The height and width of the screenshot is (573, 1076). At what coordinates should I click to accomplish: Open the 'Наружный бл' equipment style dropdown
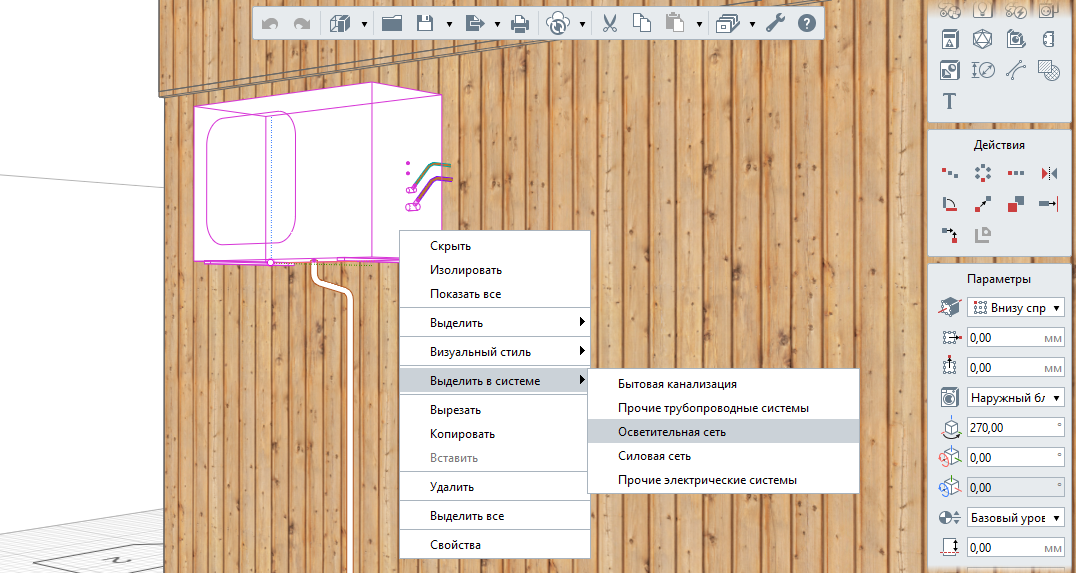tap(1016, 397)
